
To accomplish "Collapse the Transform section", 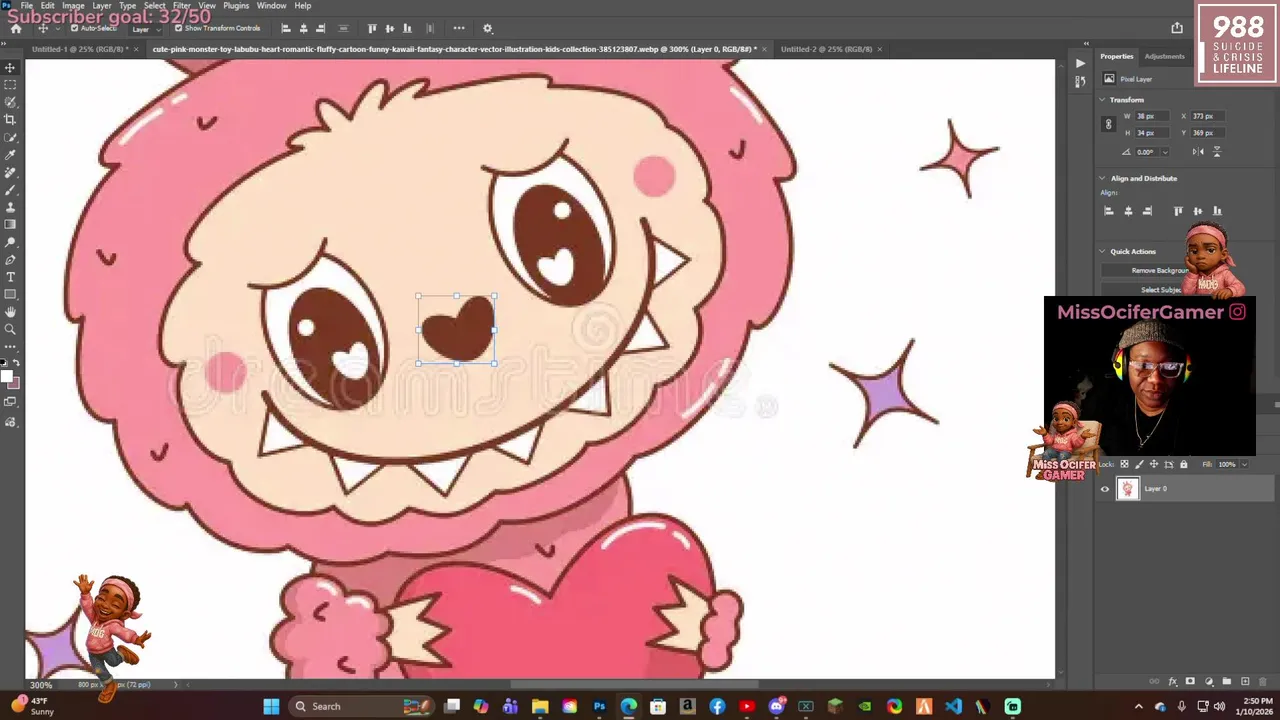I will click(1102, 100).
